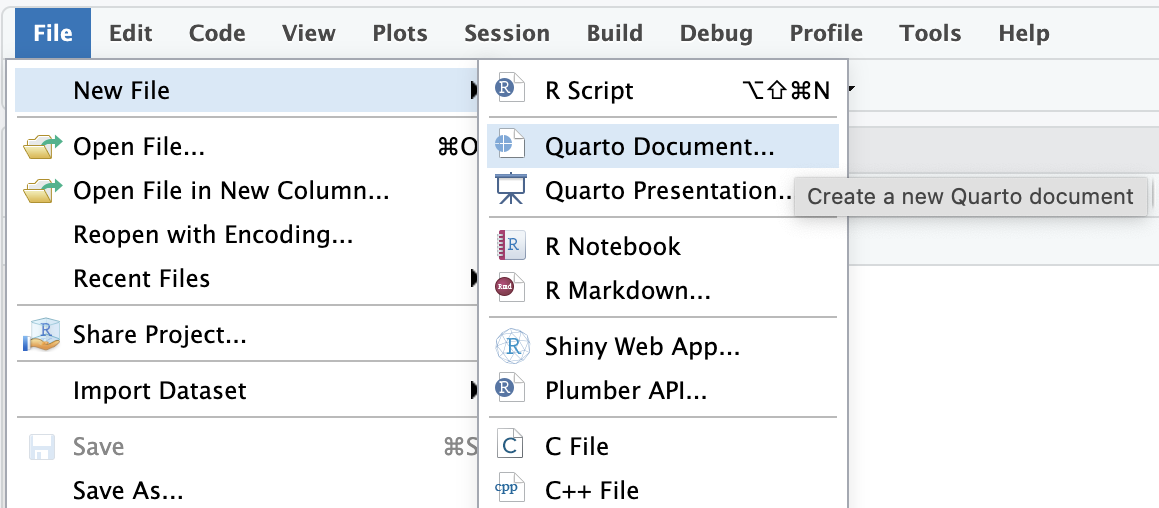
Task: Expand the Import Dataset submenu
Action: pyautogui.click(x=472, y=390)
